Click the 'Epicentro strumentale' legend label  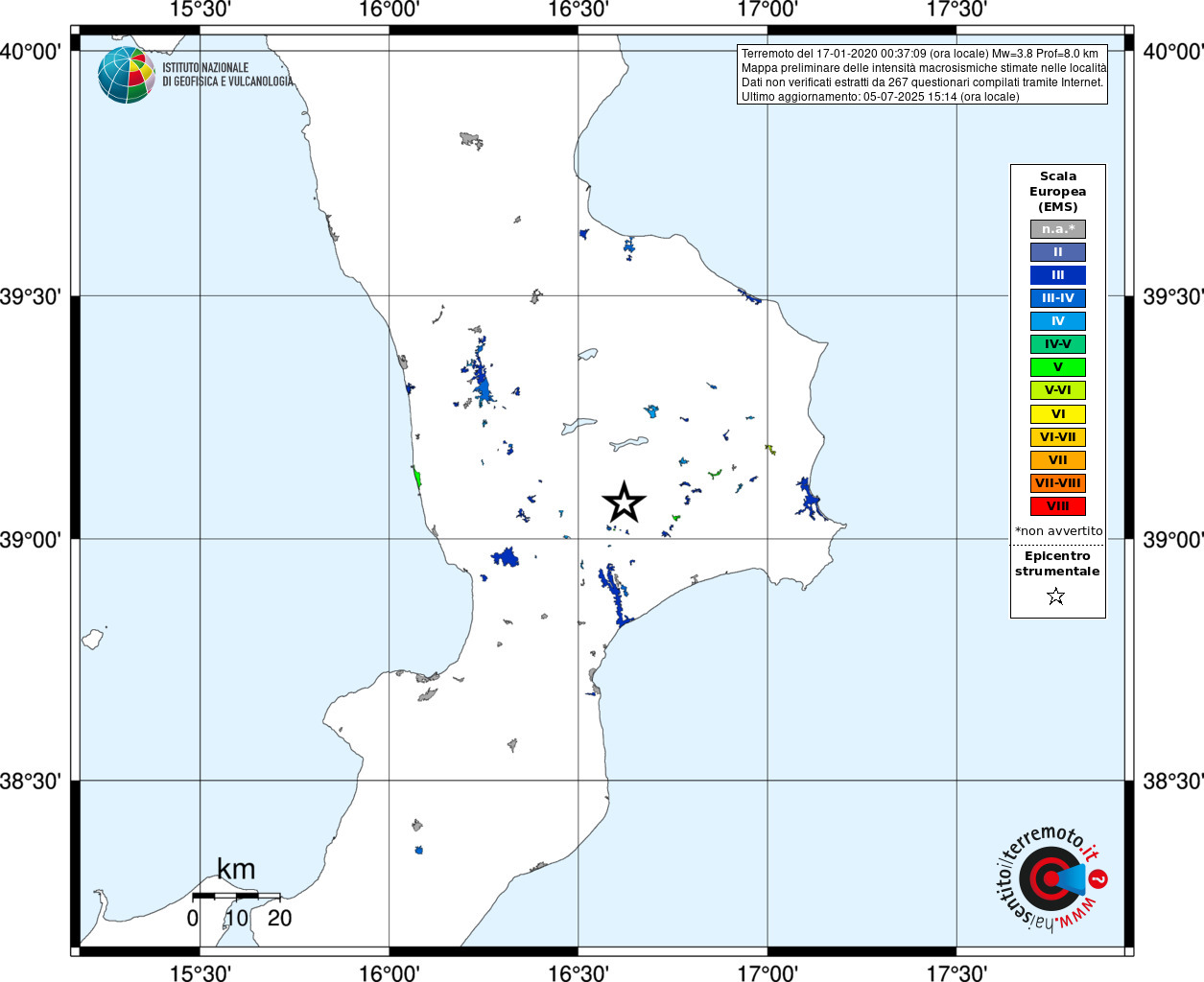pos(1057,564)
